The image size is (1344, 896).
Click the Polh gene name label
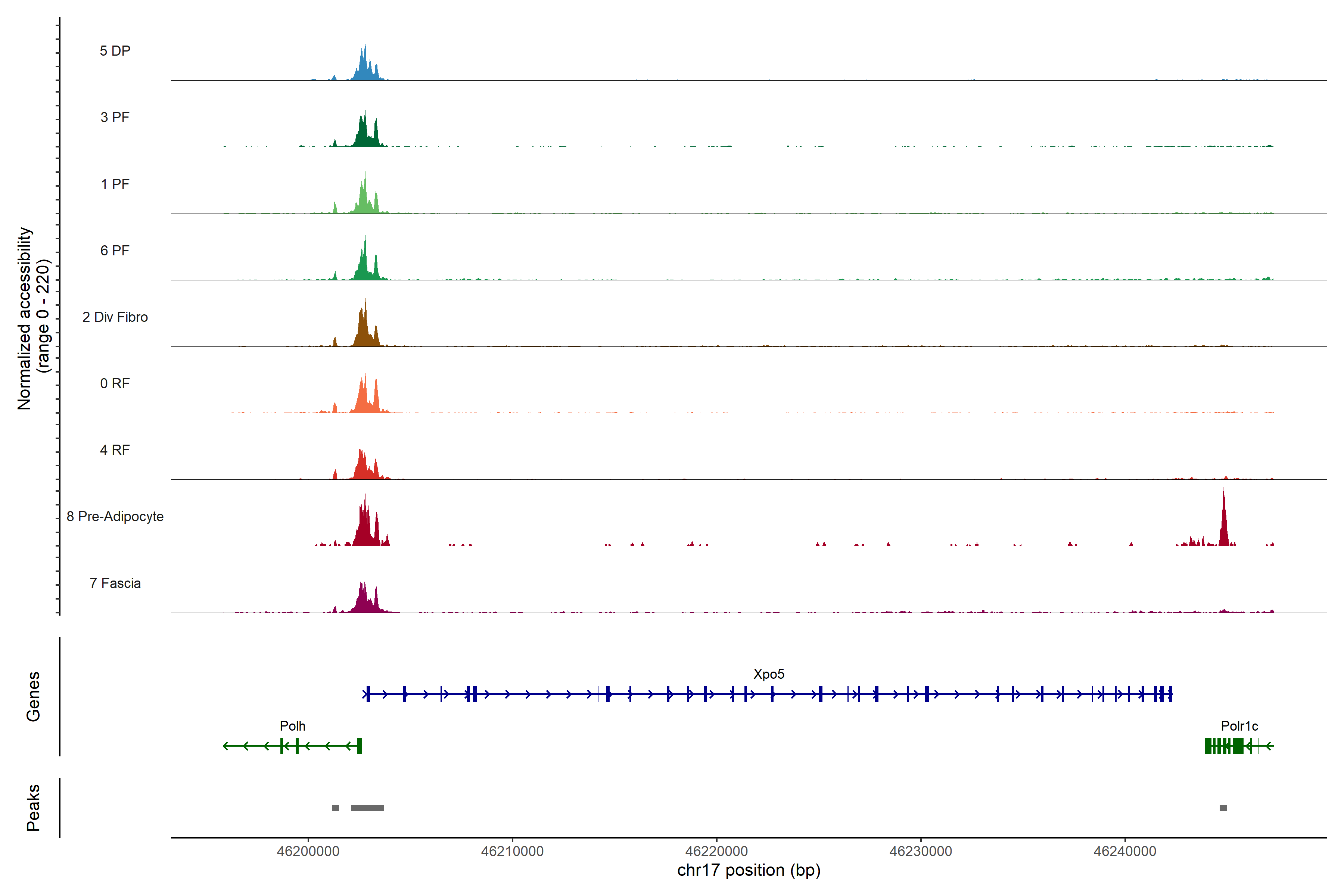click(292, 726)
